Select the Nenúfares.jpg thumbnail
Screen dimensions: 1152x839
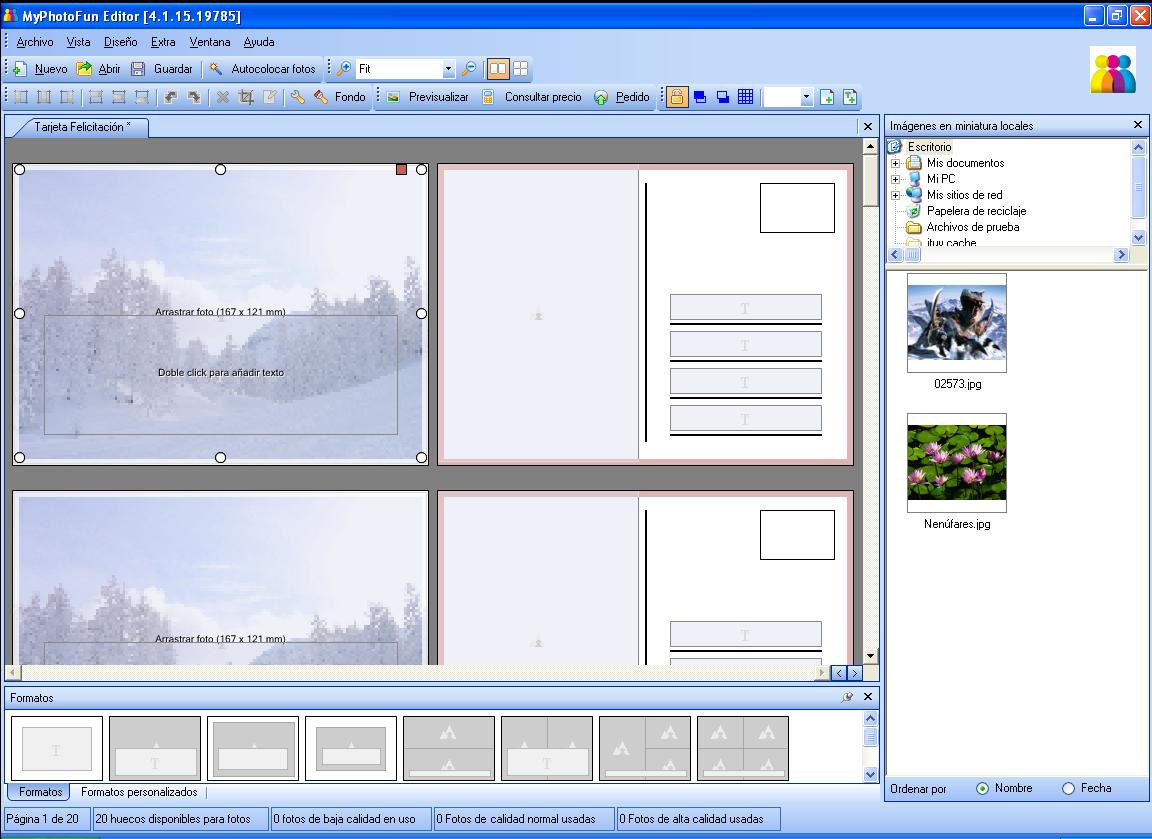click(957, 463)
